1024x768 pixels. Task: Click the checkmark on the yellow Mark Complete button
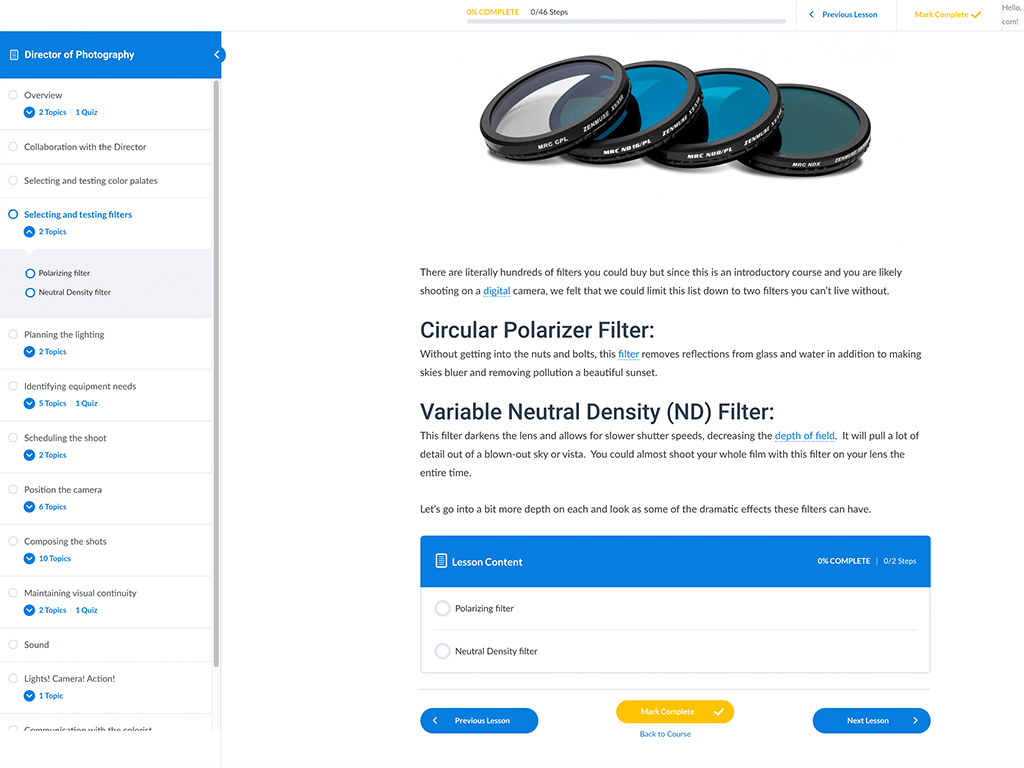click(718, 712)
